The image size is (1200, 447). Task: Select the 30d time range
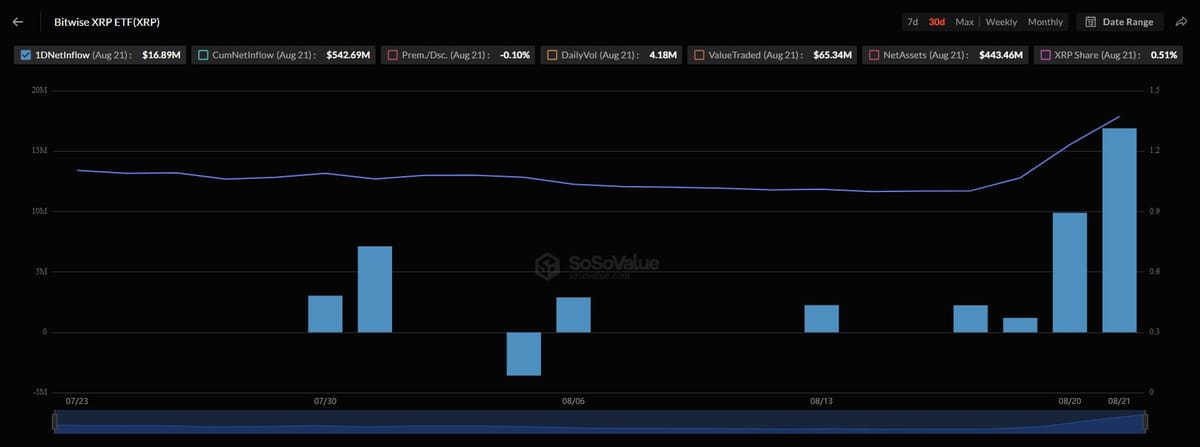point(937,21)
